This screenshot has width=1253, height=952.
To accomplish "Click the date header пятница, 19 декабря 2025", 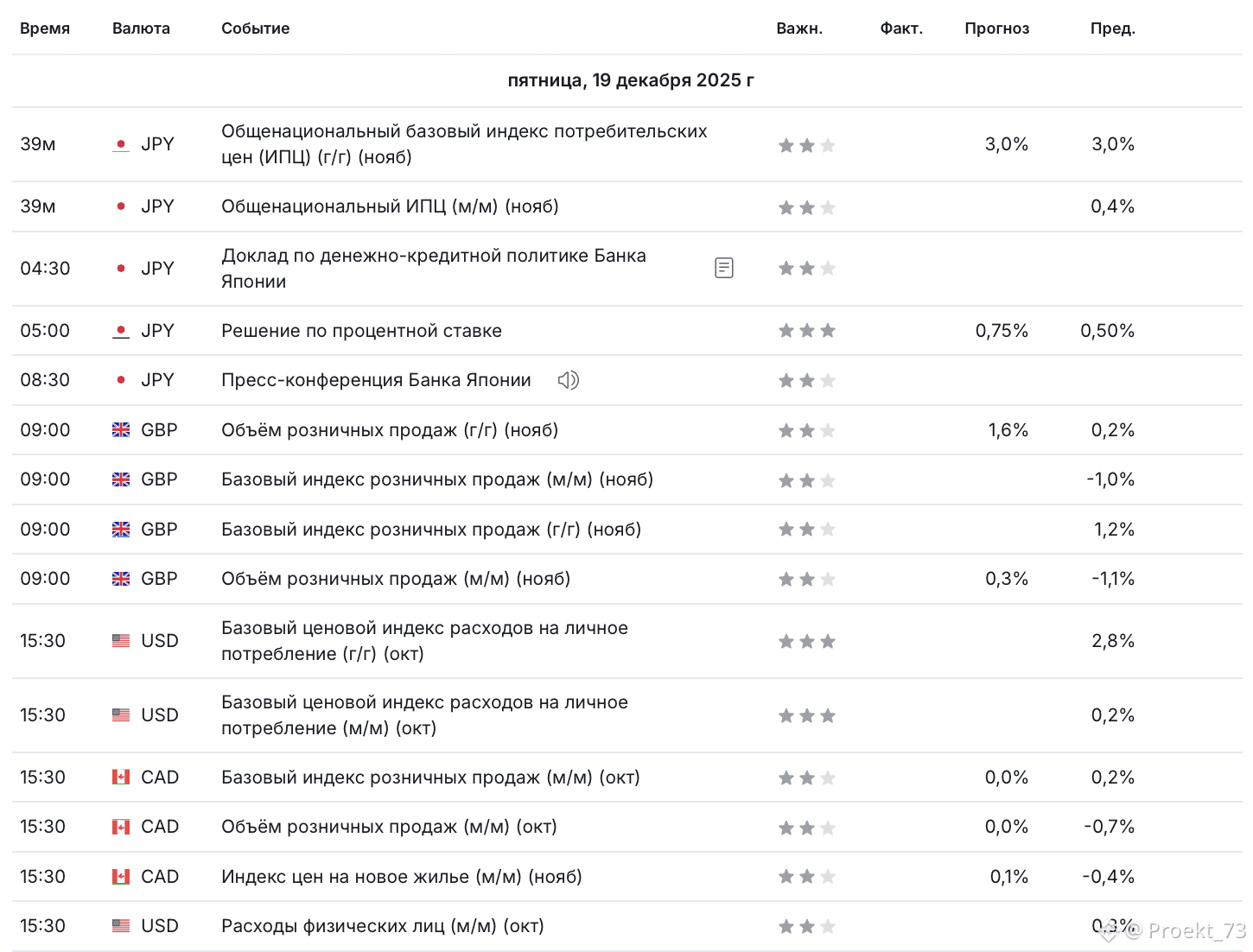I will coord(631,80).
